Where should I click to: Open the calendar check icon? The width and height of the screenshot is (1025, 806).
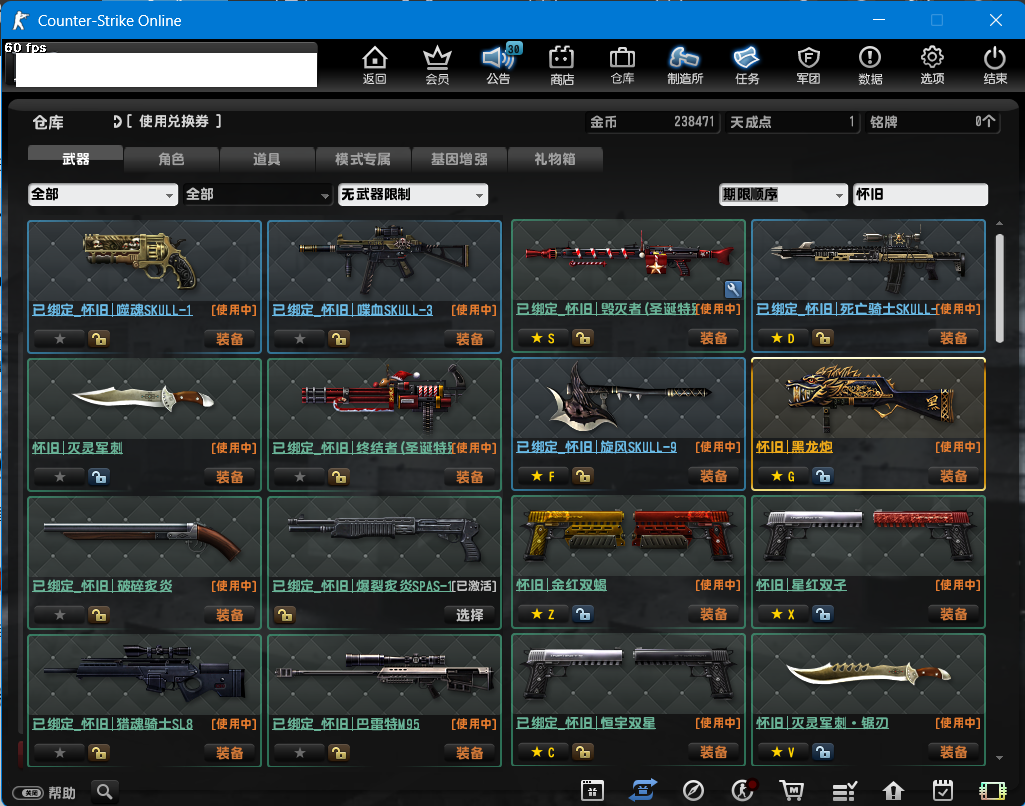943,790
